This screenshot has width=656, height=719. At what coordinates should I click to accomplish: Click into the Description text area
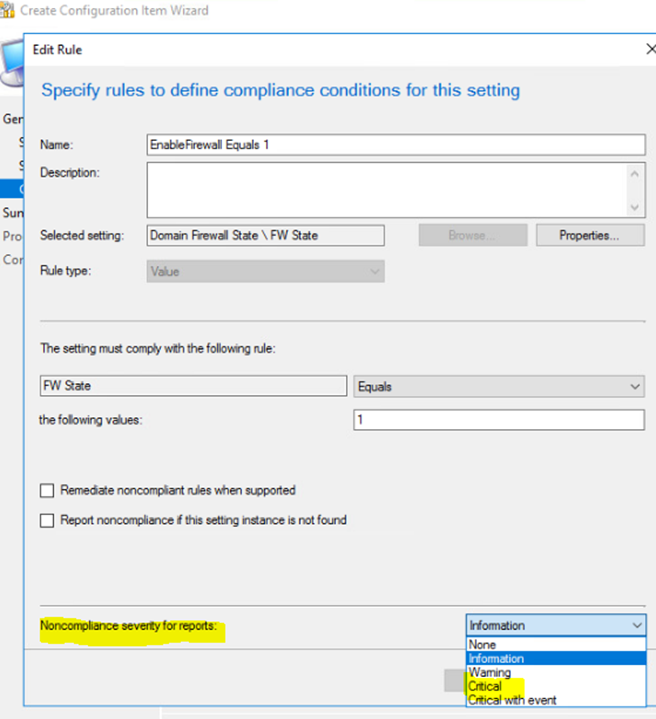(385, 190)
